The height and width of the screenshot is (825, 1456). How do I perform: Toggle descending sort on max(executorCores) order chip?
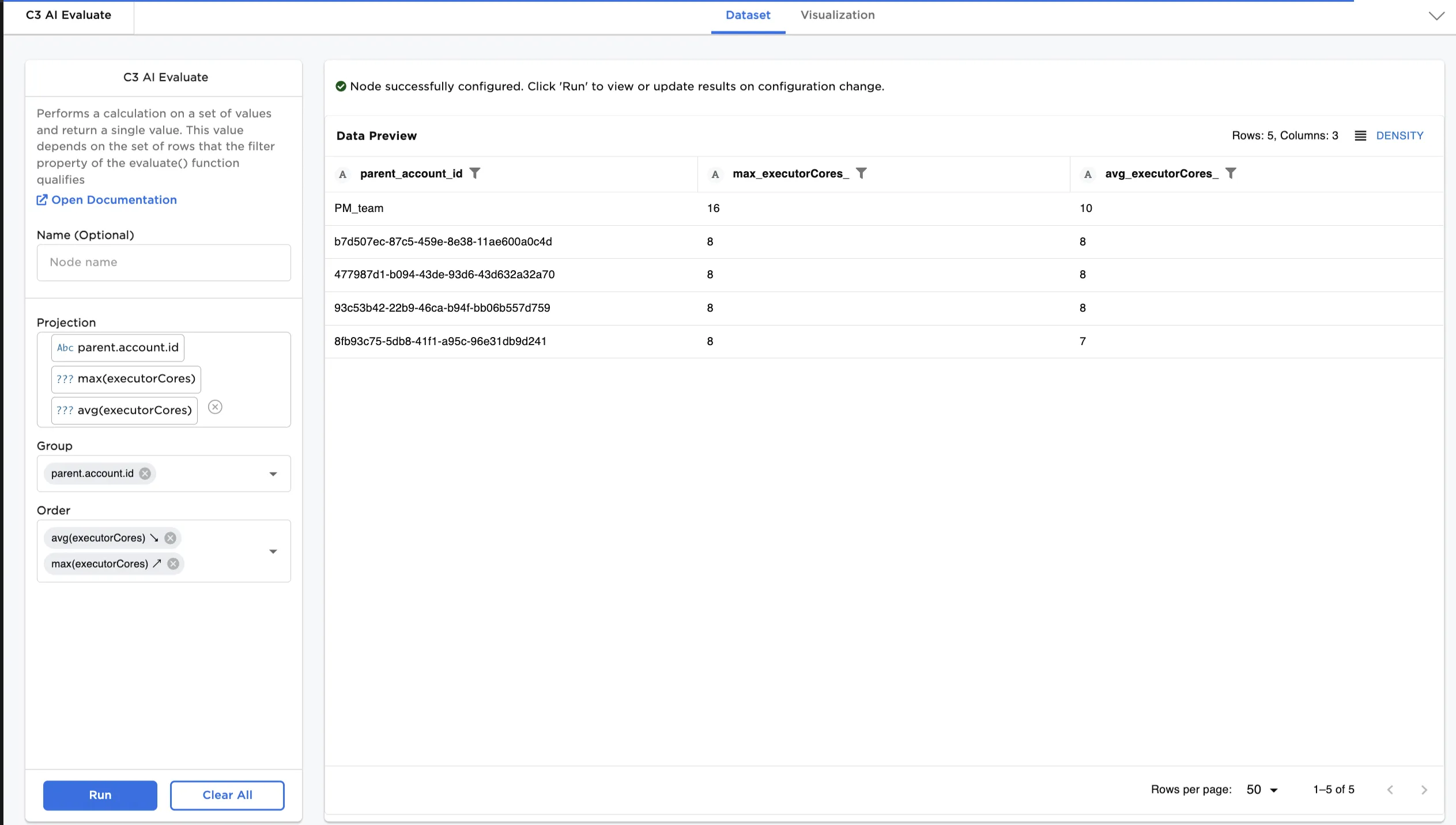pos(157,563)
